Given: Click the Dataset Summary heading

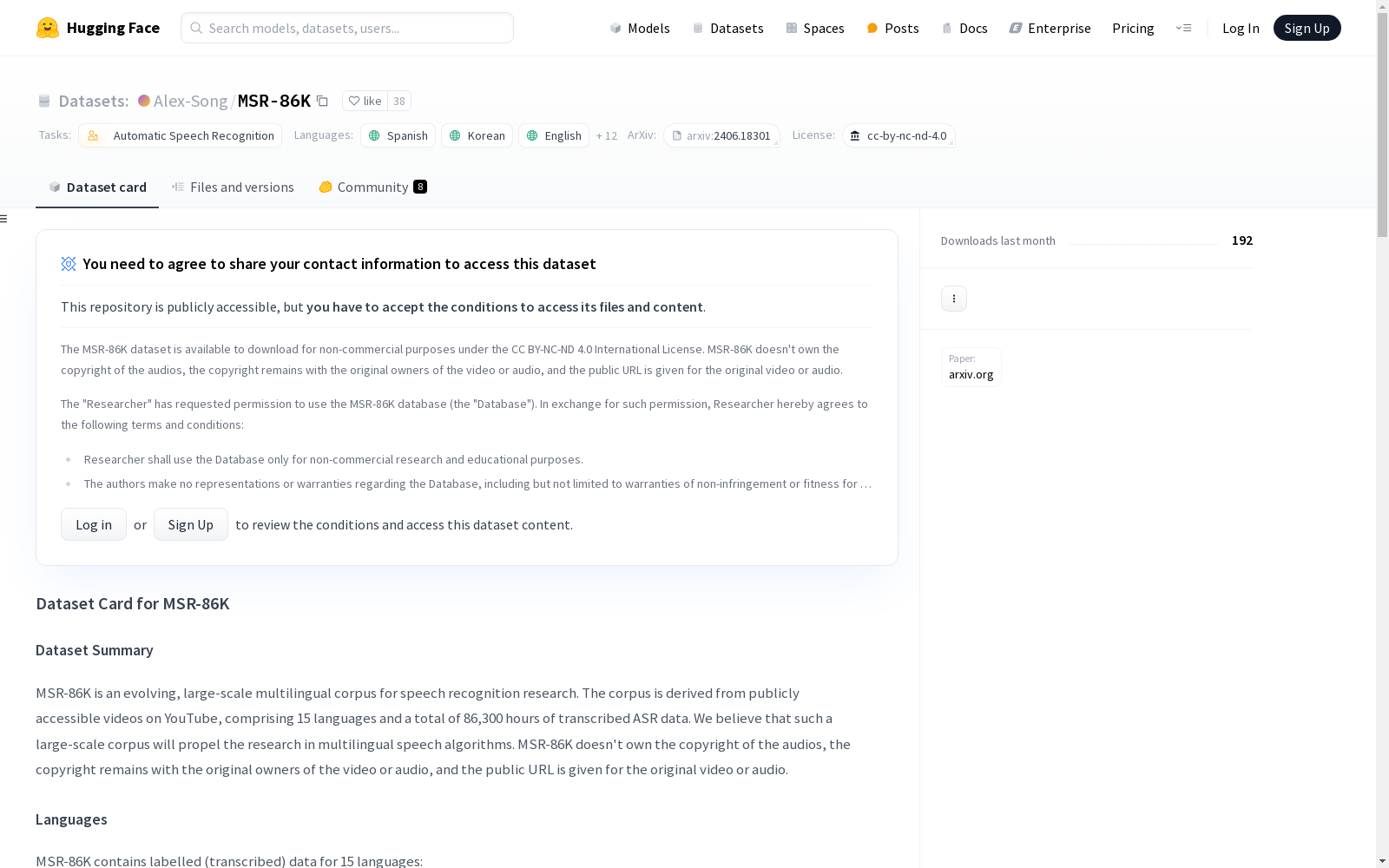Looking at the screenshot, I should point(95,650).
